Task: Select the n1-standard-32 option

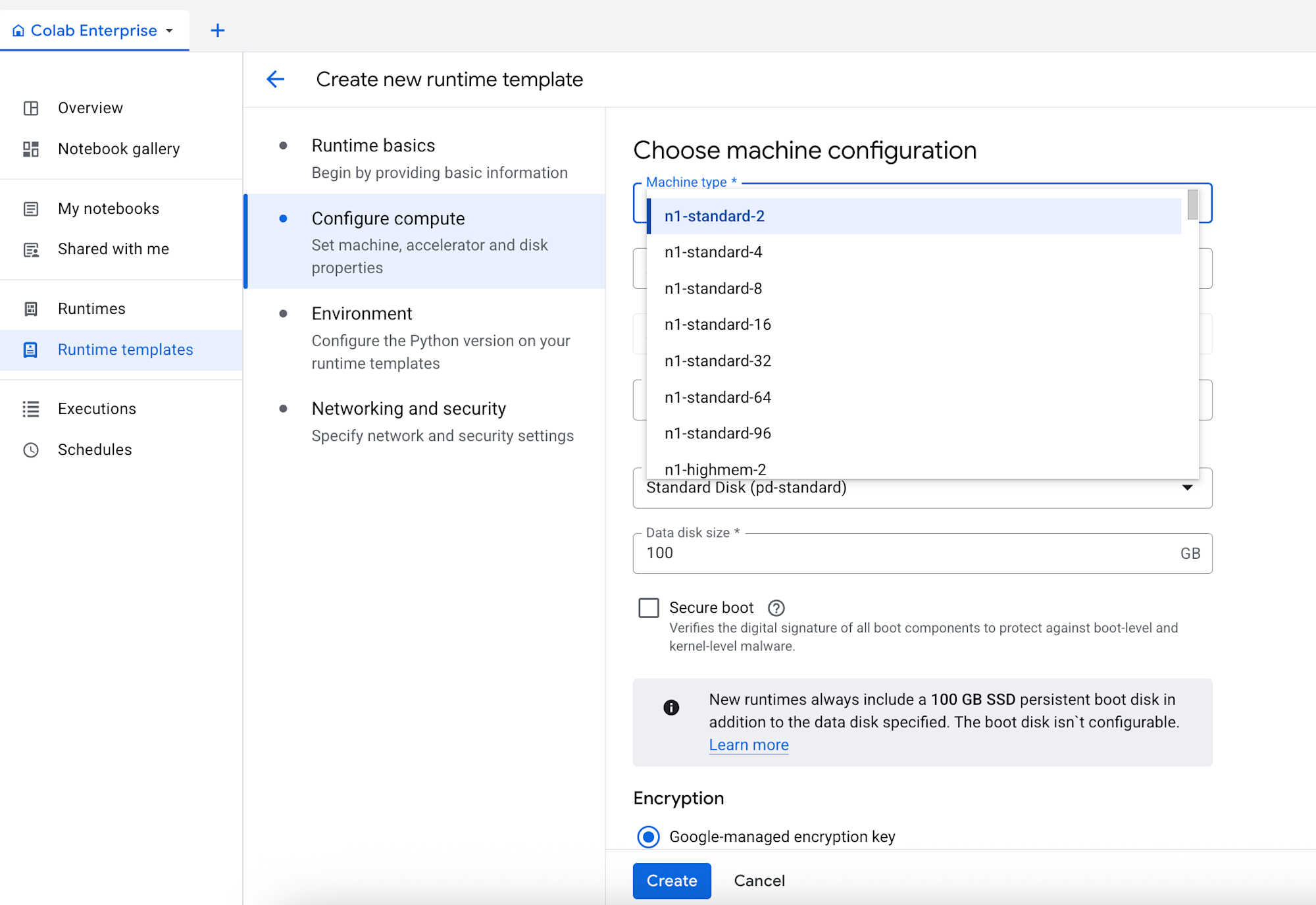Action: point(718,361)
